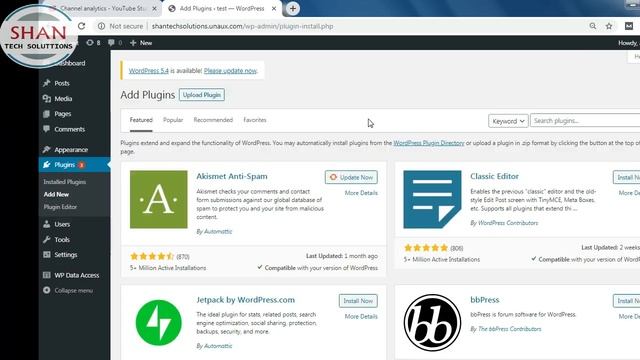The image size is (640, 360).
Task: Click the Collapse menu arrow icon
Action: (47, 290)
